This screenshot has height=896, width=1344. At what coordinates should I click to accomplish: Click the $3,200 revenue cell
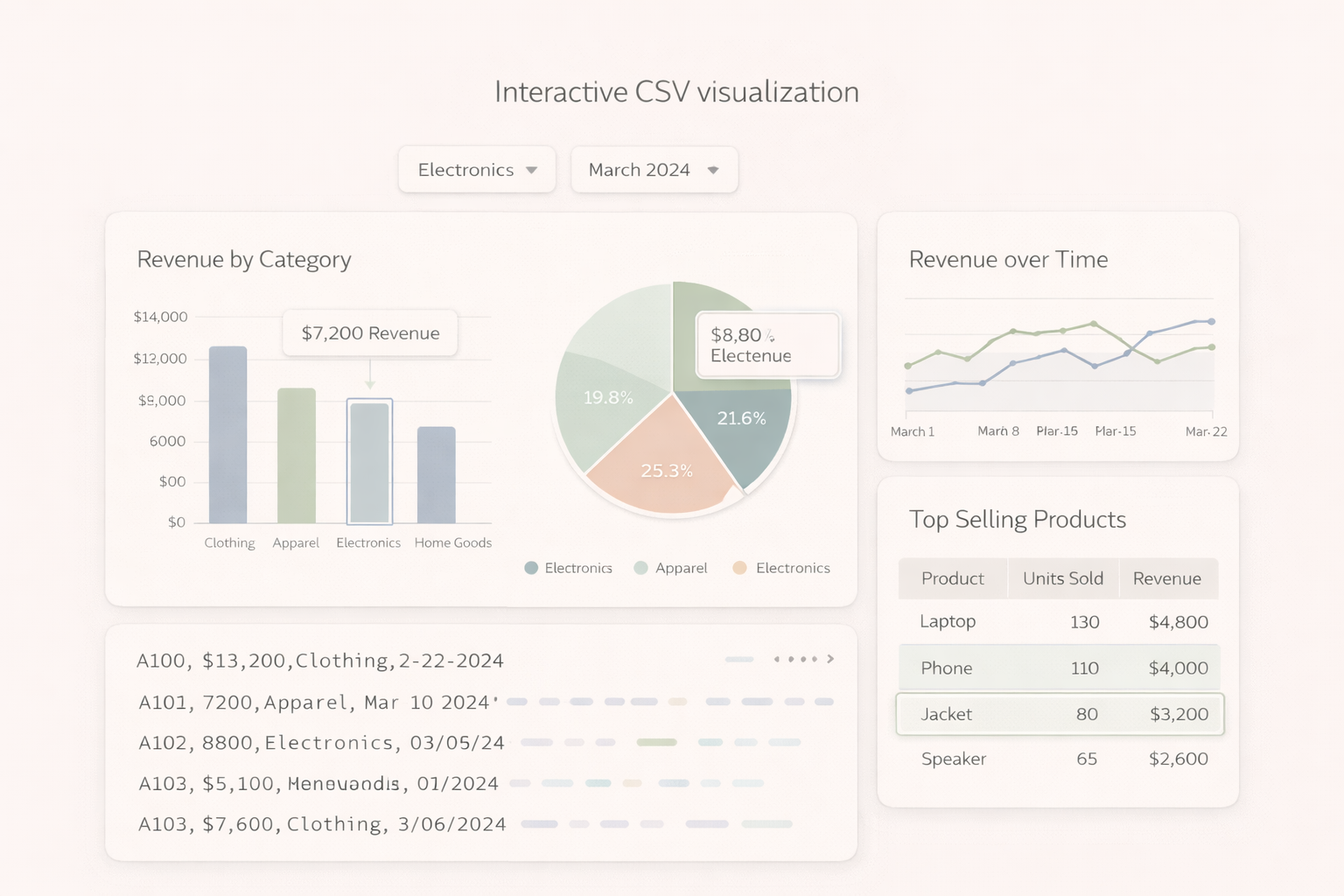(x=1179, y=714)
